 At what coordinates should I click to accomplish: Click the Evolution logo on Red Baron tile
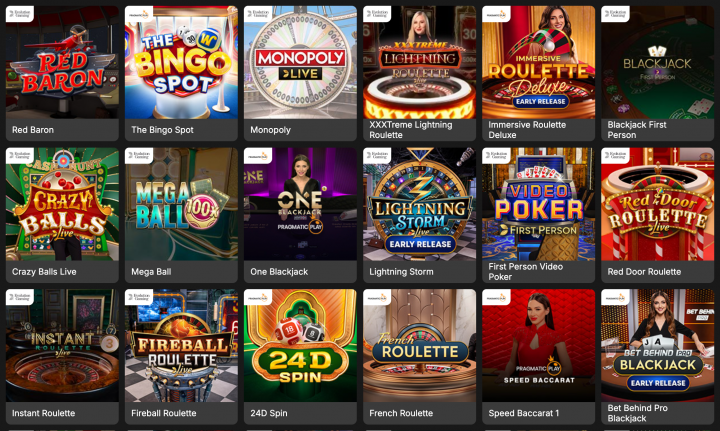coord(20,14)
